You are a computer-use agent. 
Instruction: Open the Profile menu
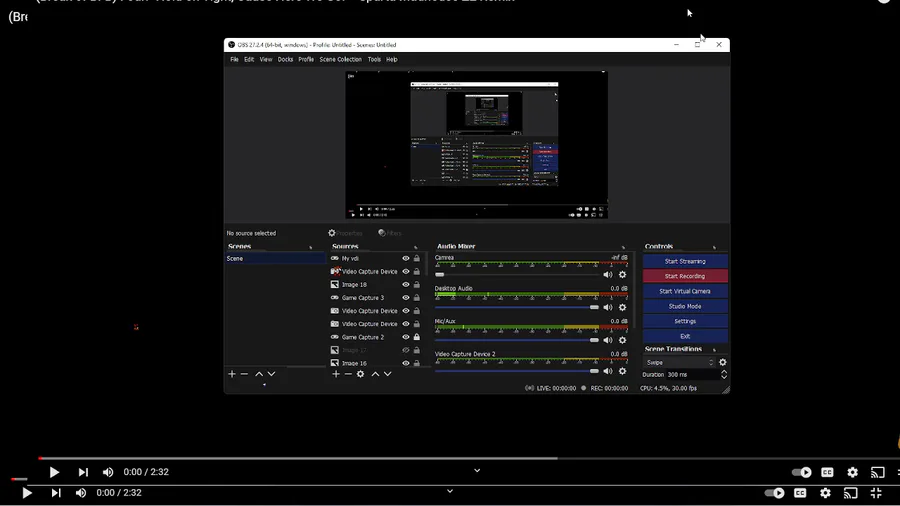306,60
